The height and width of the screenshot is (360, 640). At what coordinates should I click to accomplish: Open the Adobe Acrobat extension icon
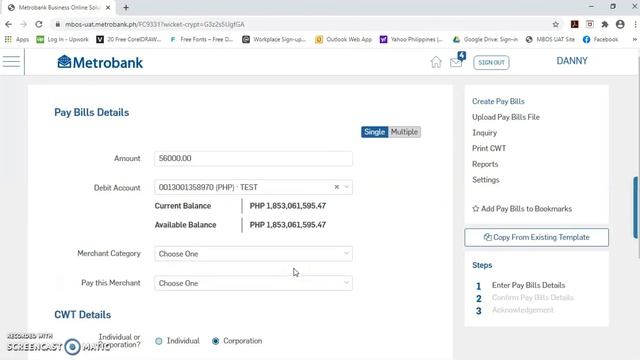[x=574, y=24]
